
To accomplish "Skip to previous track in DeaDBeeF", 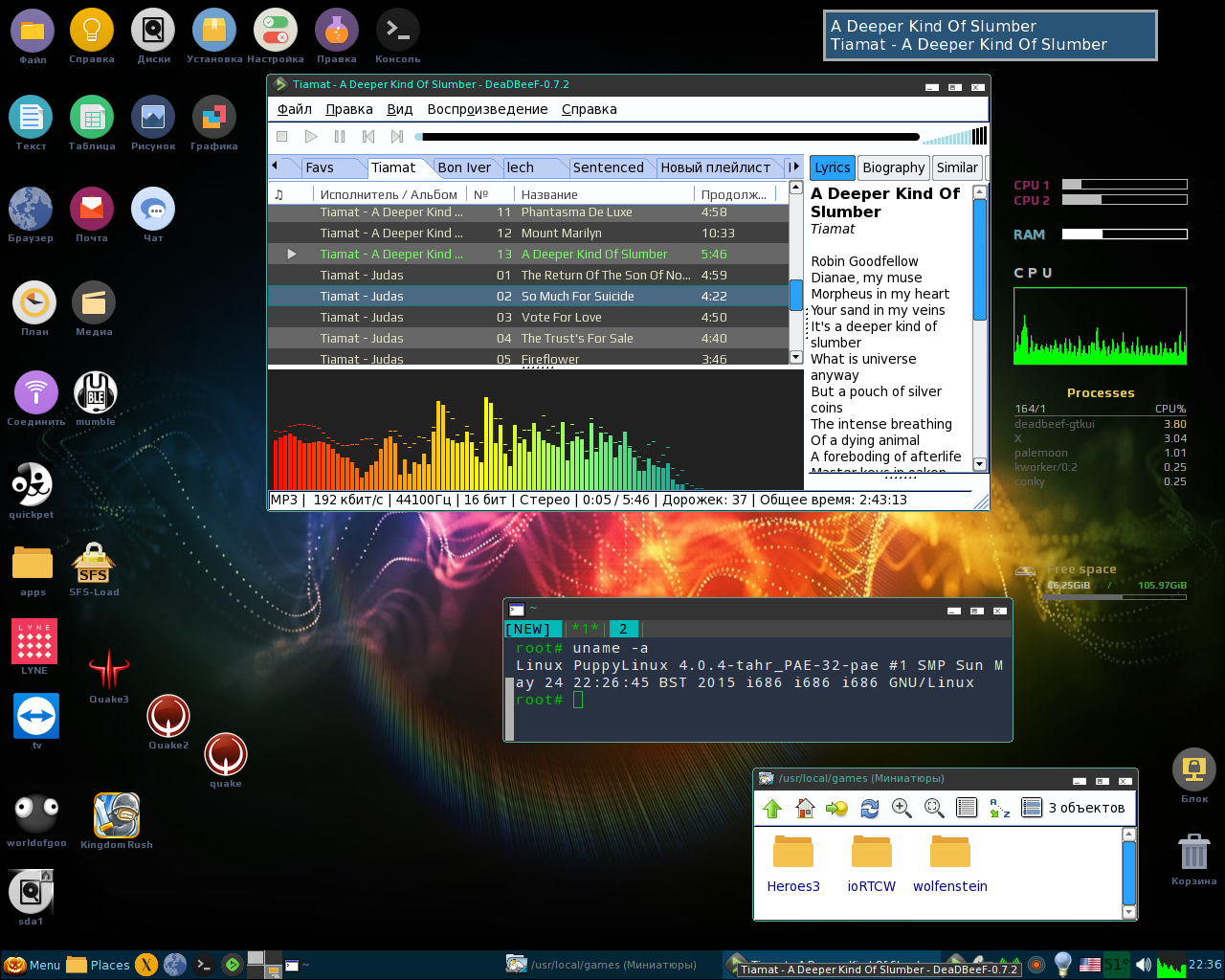I will 367,137.
